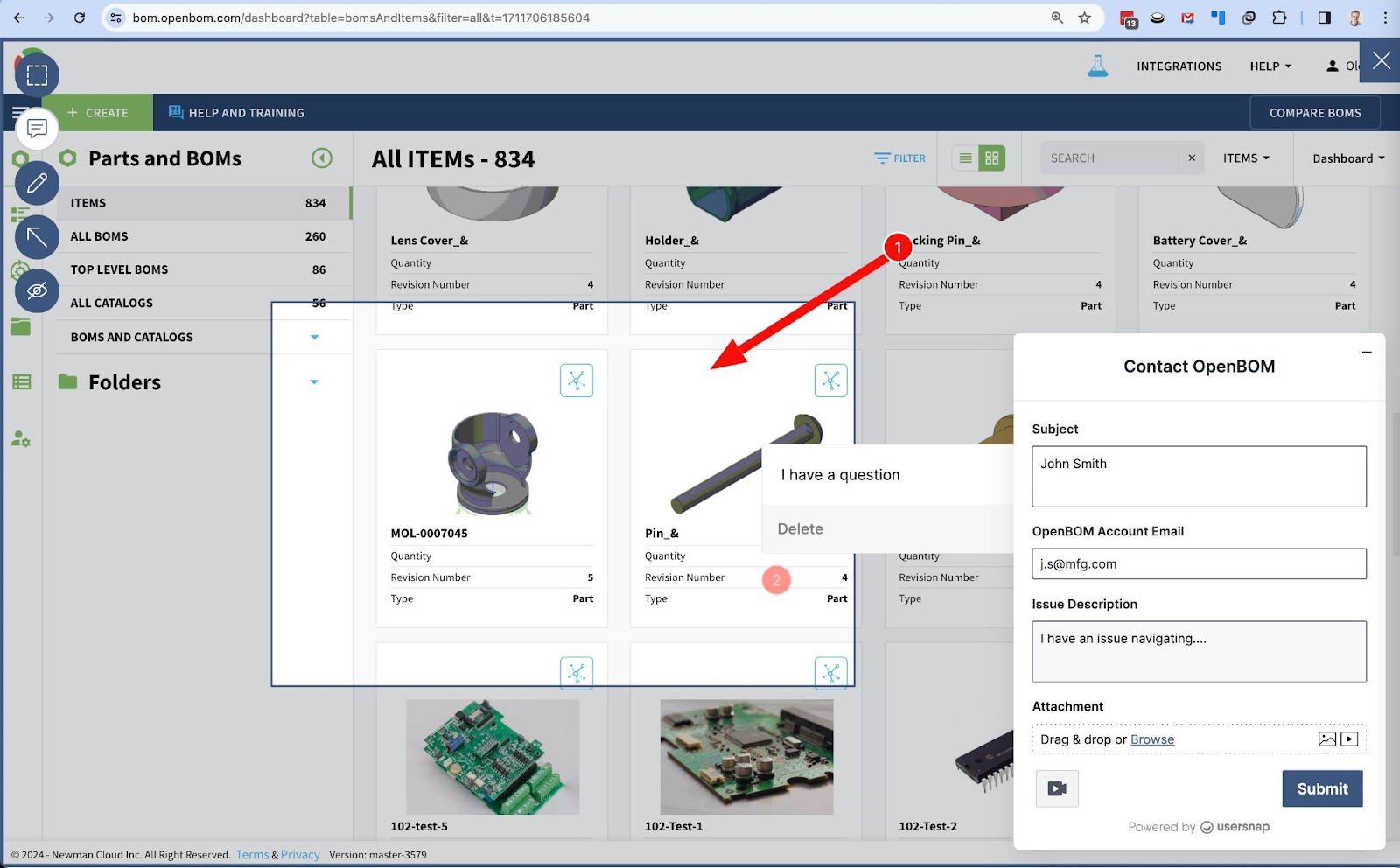Click the CREATE button
This screenshot has height=868, width=1400.
pyautogui.click(x=98, y=113)
